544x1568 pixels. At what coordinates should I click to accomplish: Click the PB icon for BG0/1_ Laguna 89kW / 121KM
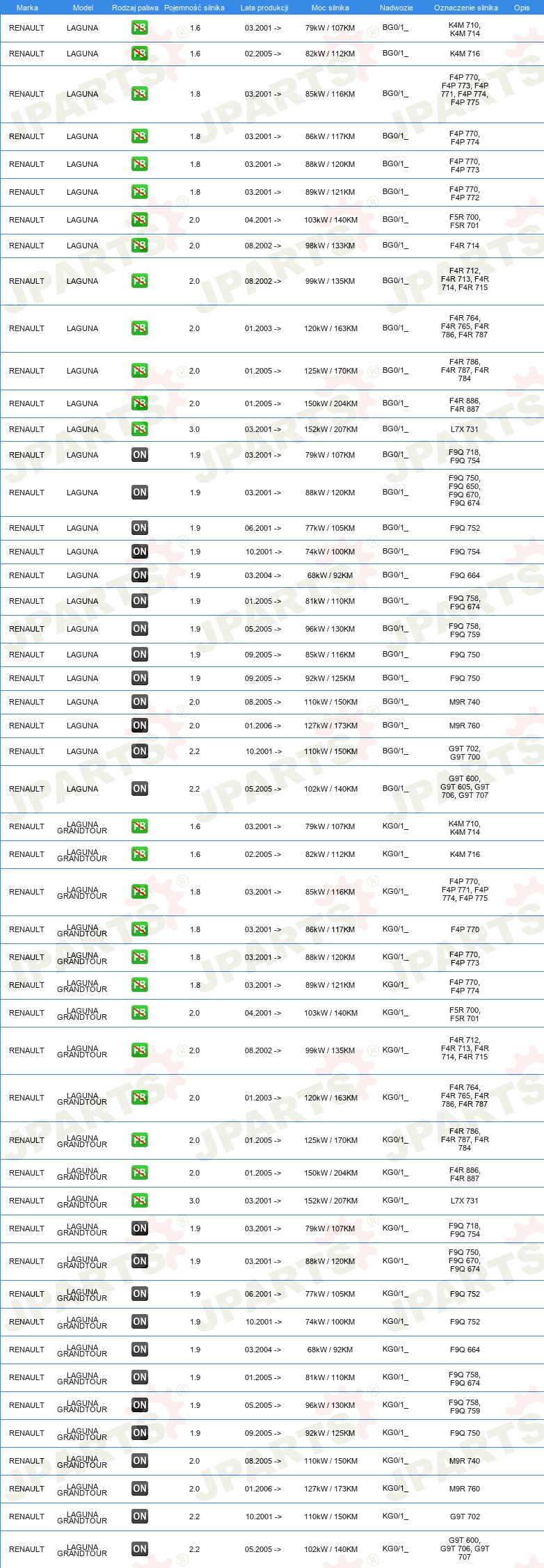pos(139,192)
